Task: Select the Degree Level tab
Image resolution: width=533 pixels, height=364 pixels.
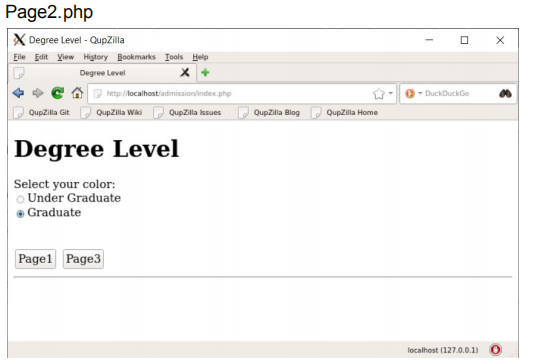Action: pyautogui.click(x=102, y=73)
